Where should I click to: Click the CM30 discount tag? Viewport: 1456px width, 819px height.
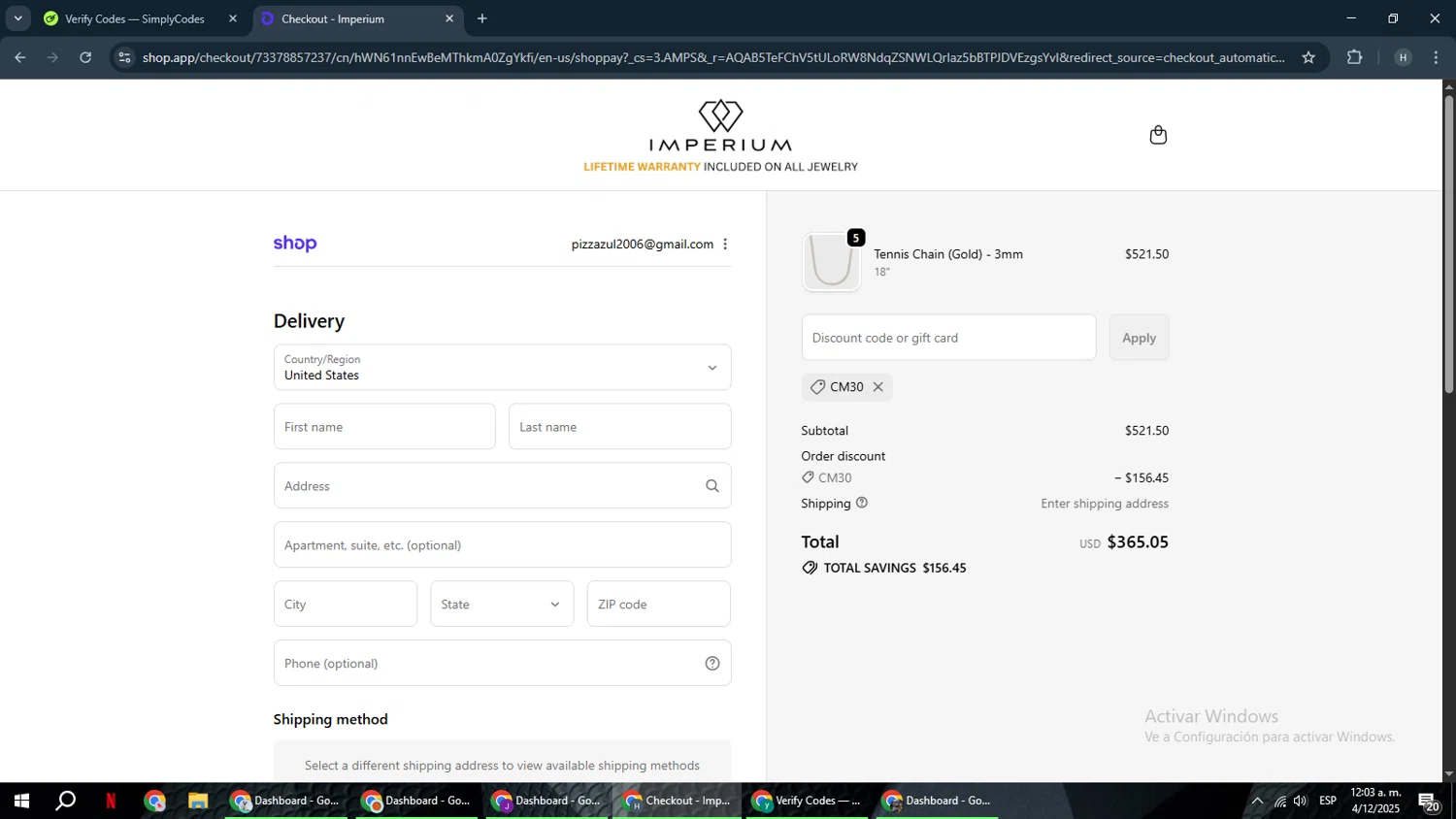pyautogui.click(x=846, y=387)
